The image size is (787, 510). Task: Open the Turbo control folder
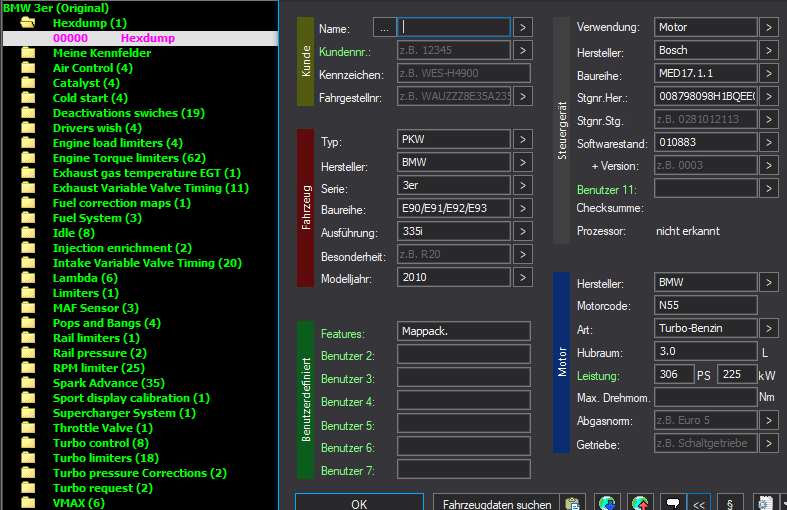click(x=100, y=443)
